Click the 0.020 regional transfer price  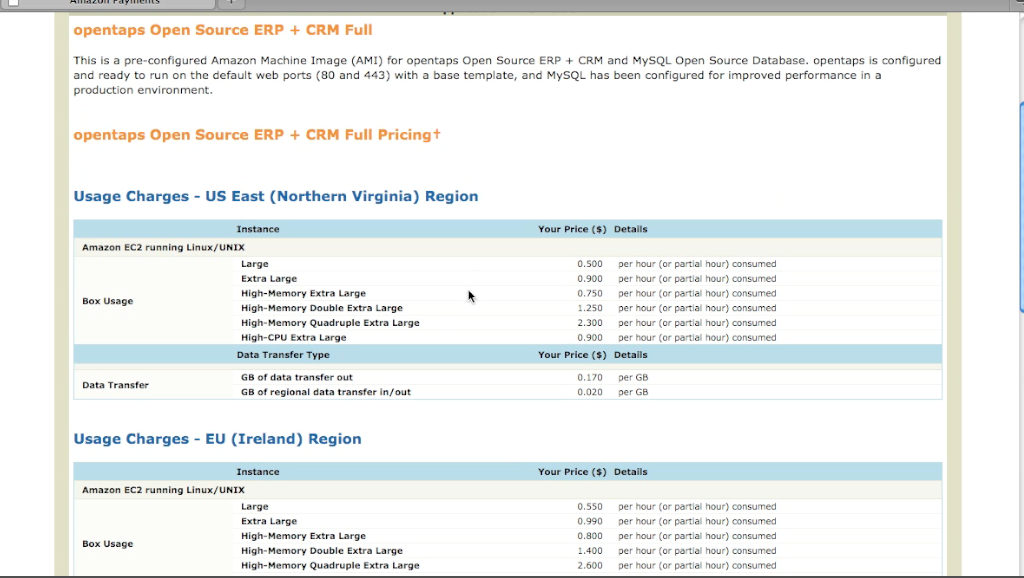coord(590,393)
